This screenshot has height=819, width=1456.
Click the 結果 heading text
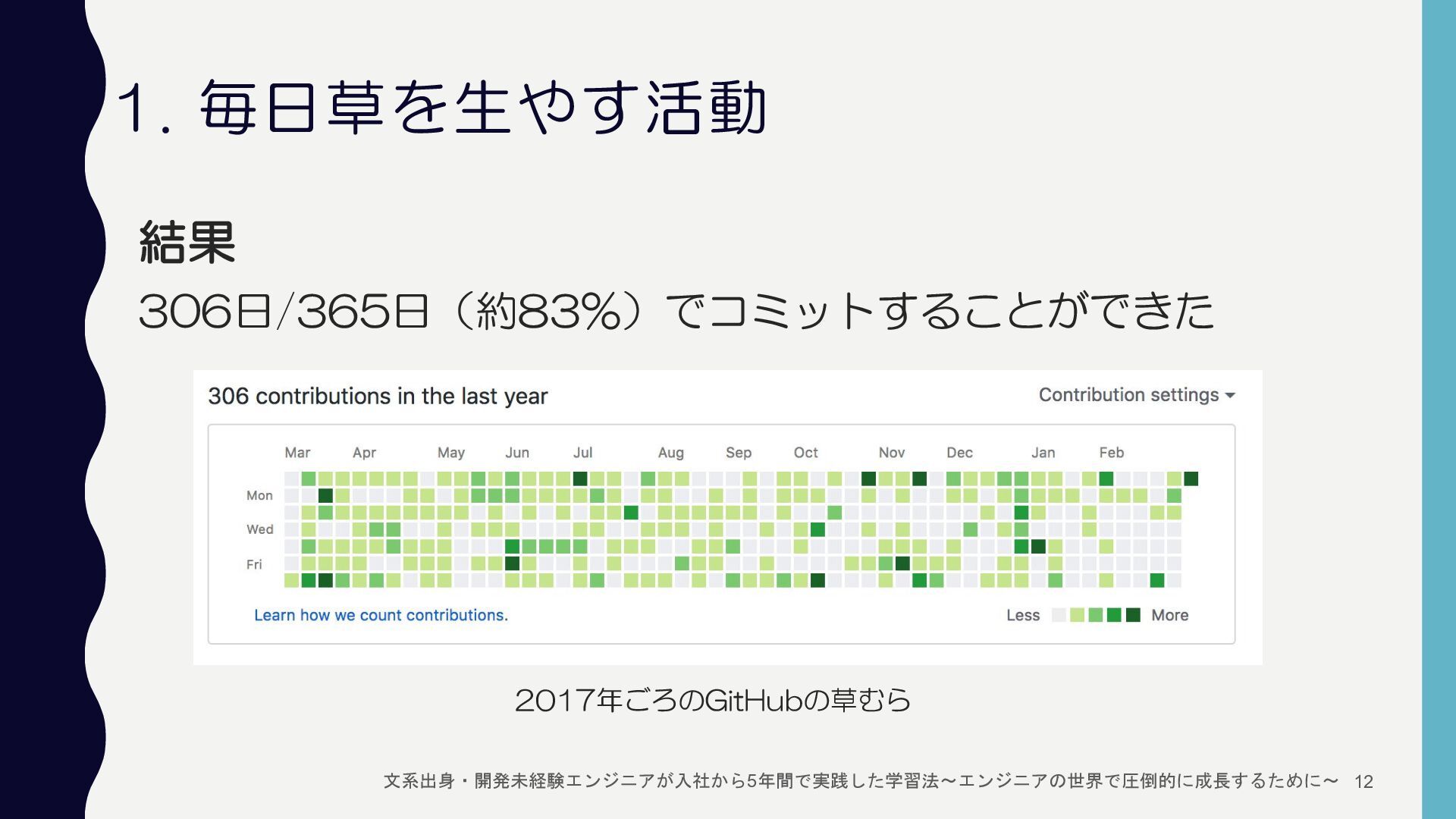point(187,243)
